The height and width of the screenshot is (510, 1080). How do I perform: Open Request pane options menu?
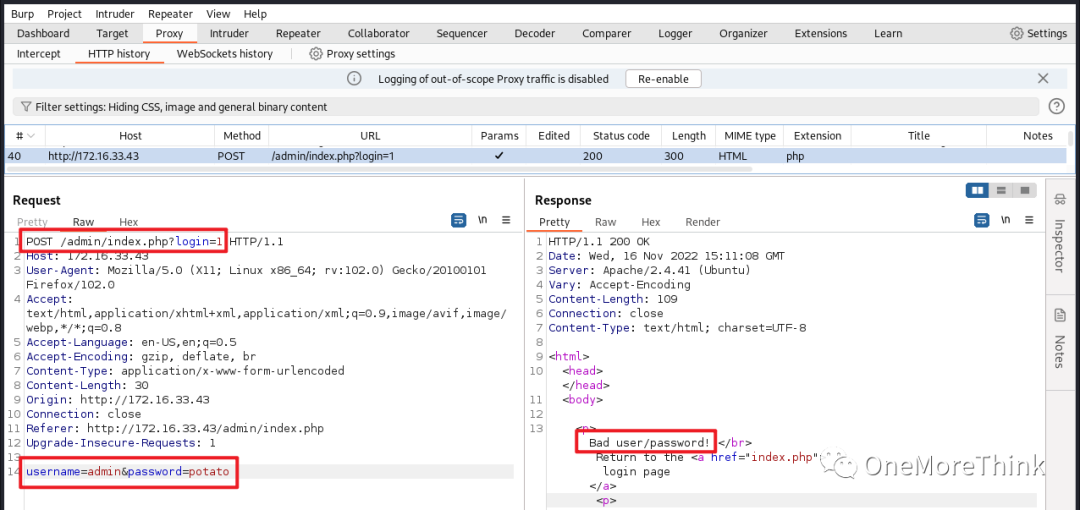pyautogui.click(x=506, y=221)
